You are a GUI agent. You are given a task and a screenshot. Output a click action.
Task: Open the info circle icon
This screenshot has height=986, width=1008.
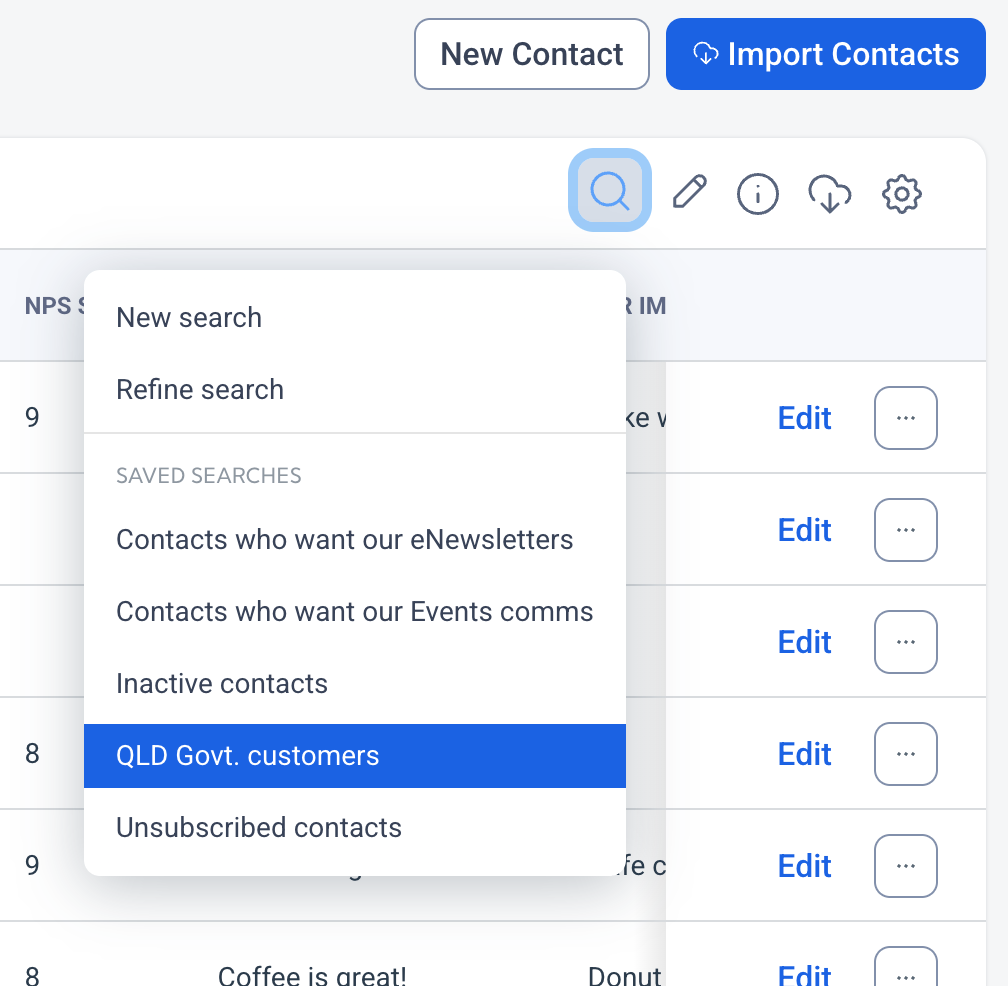tap(757, 193)
